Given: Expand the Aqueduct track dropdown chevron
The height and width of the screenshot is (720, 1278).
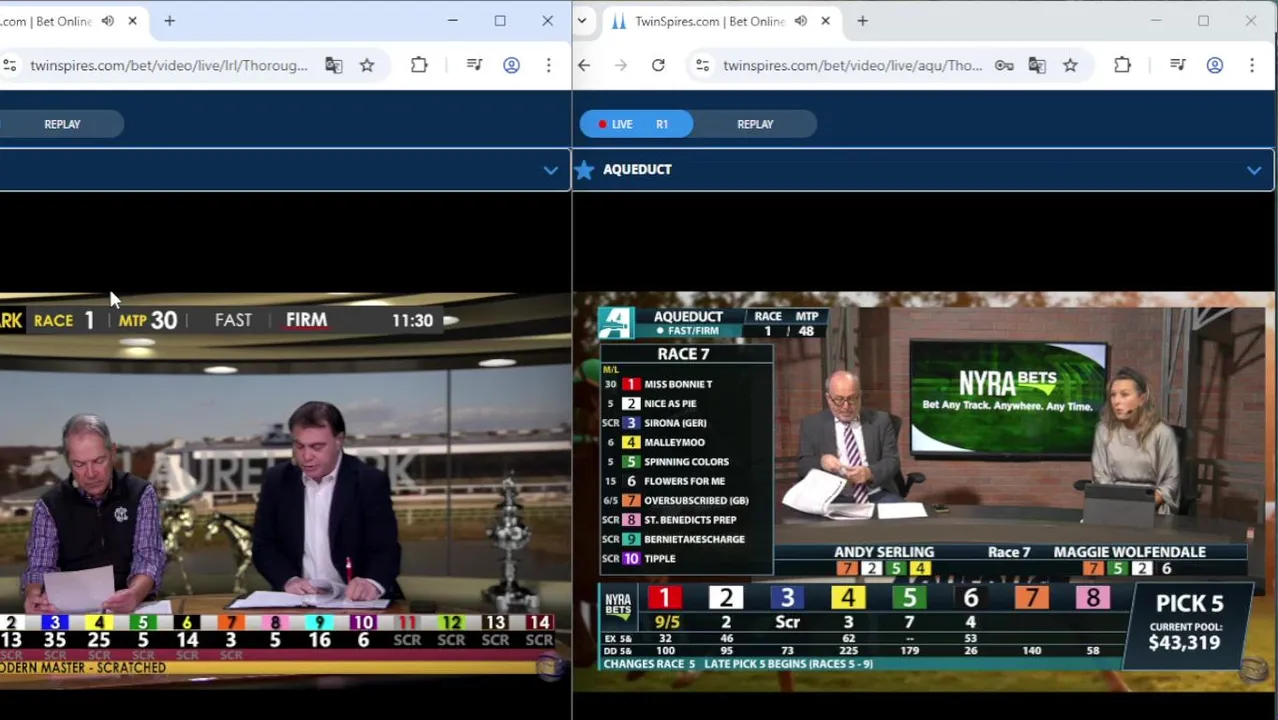Looking at the screenshot, I should click(1253, 170).
